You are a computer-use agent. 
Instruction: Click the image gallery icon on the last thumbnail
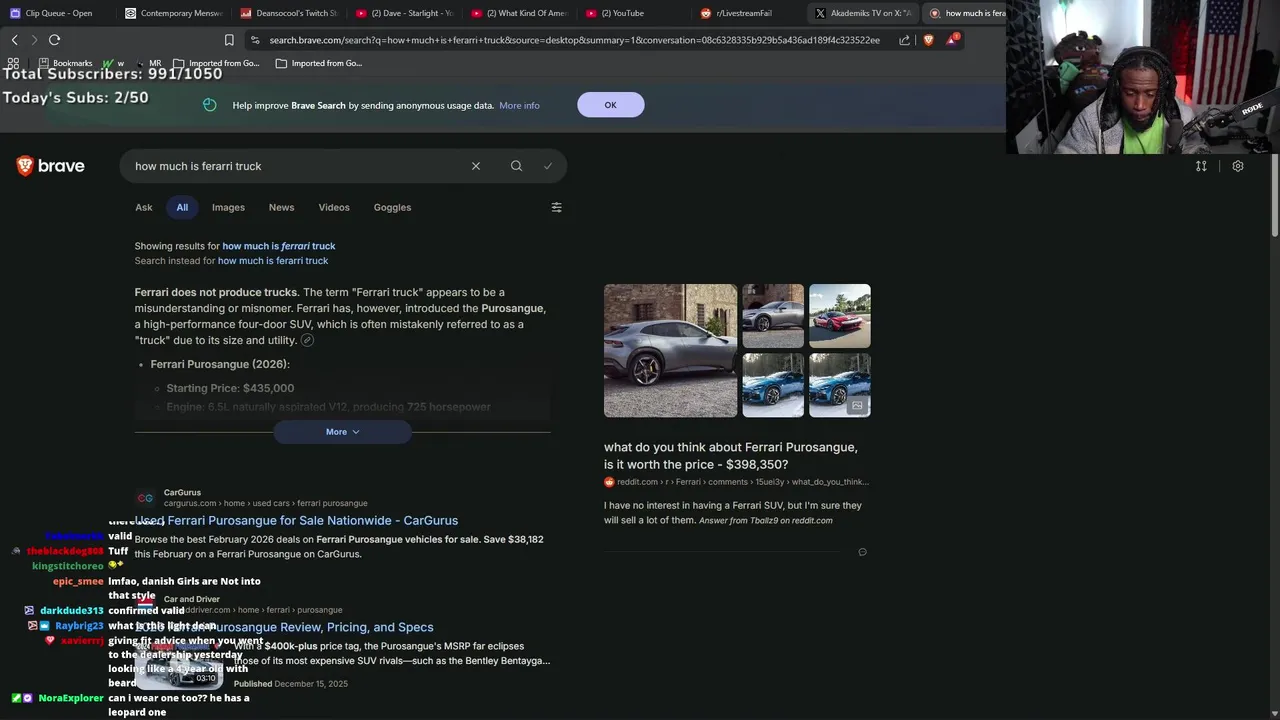857,406
